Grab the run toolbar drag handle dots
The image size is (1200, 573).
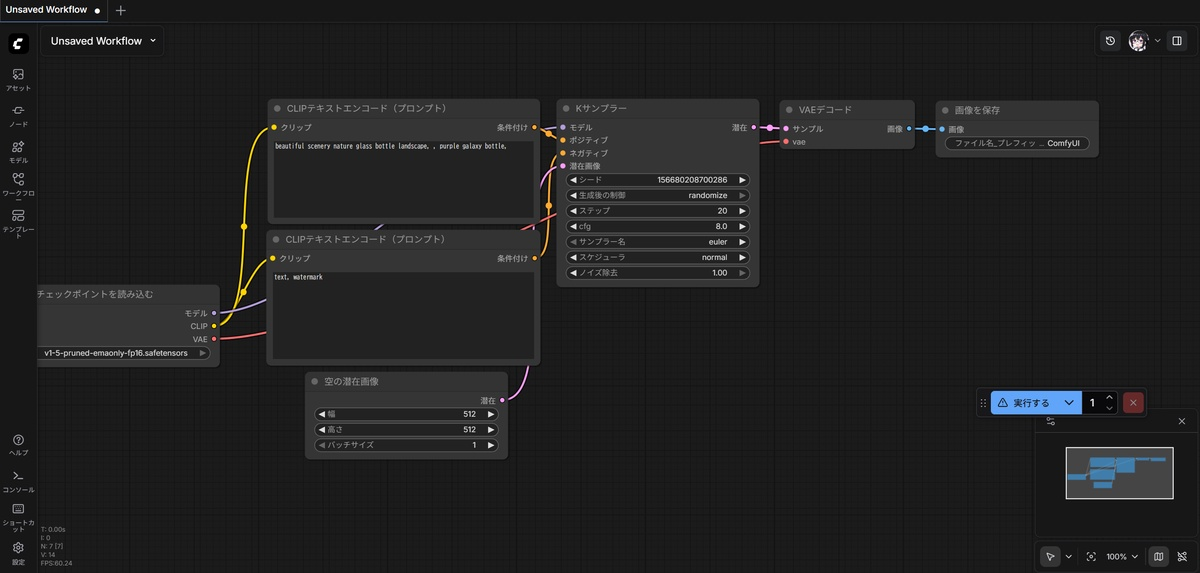coord(983,402)
